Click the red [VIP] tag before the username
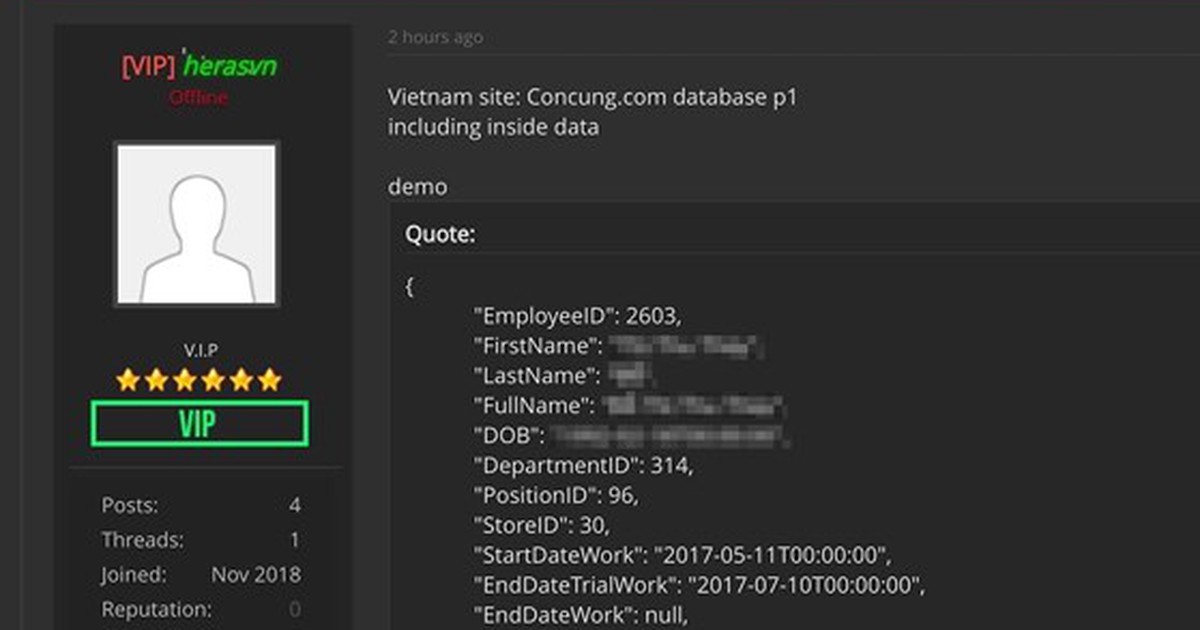This screenshot has height=630, width=1200. [148, 66]
